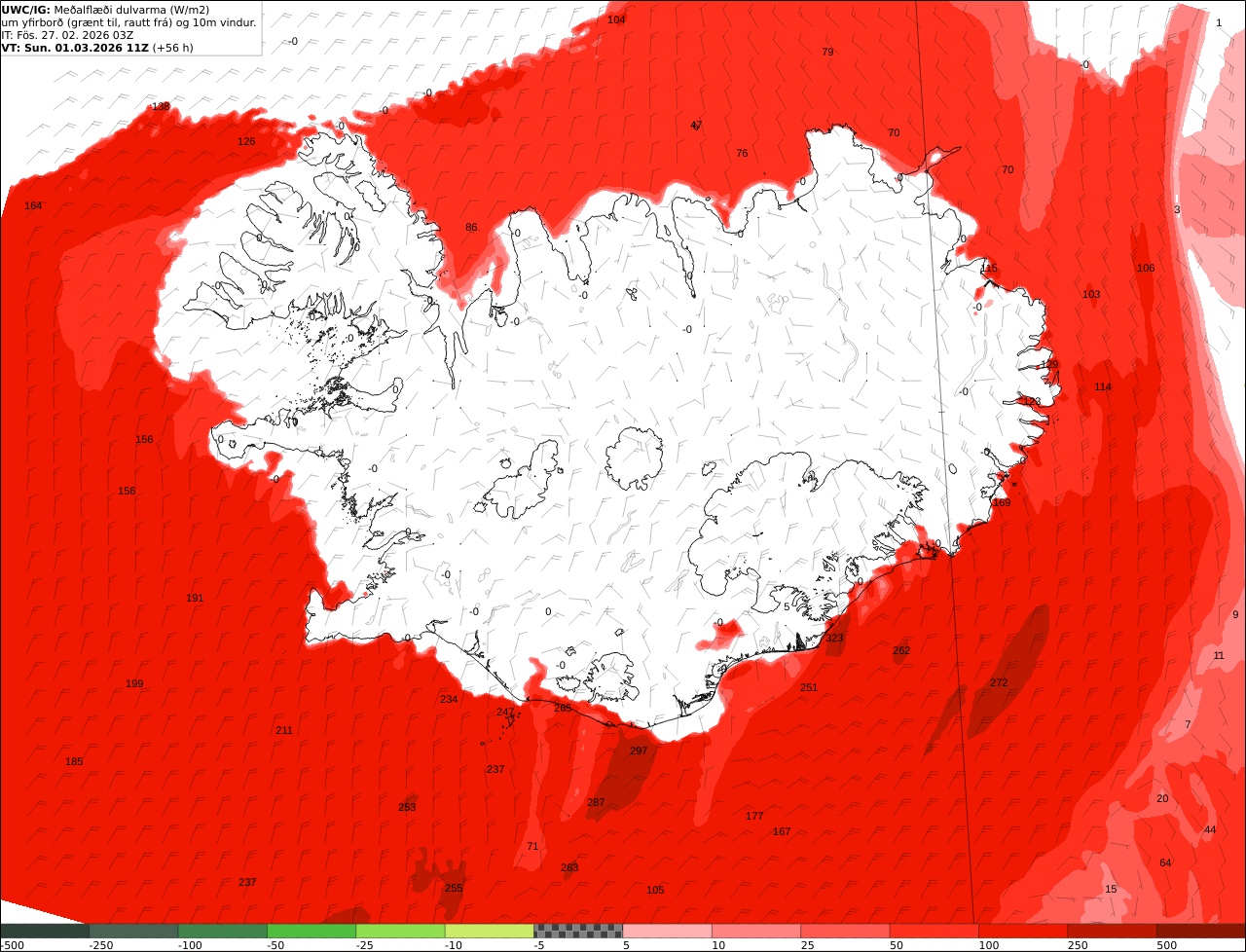Click the legend label -250

(x=101, y=945)
